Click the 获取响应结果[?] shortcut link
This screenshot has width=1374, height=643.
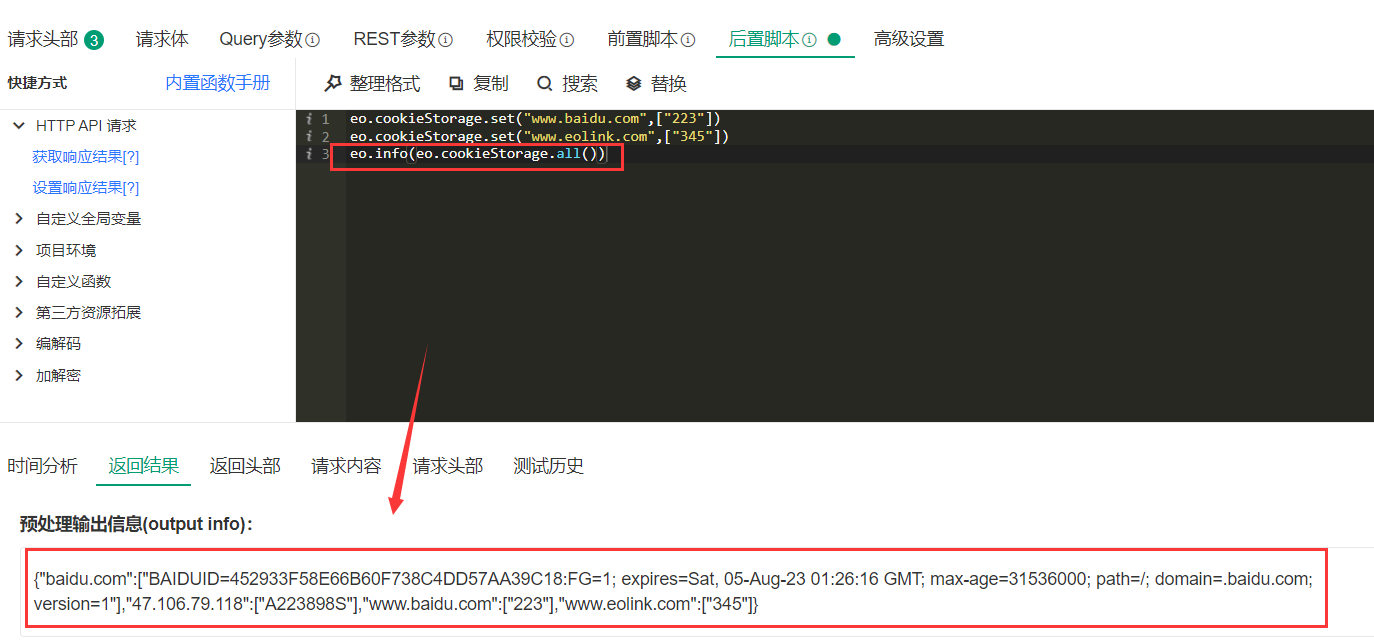point(86,157)
